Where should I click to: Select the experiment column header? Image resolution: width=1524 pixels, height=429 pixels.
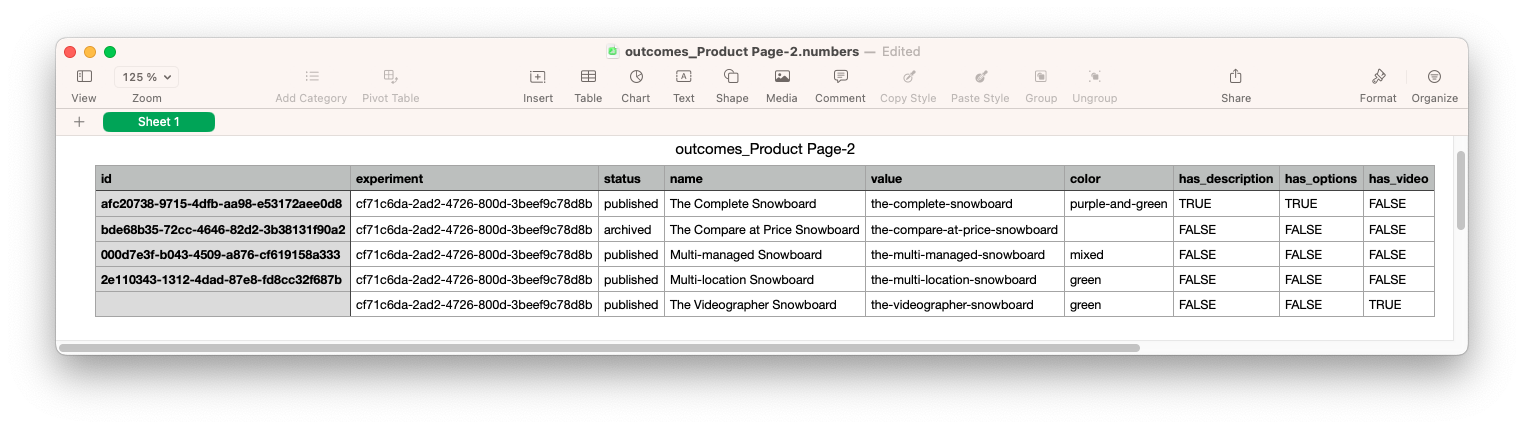(x=475, y=178)
